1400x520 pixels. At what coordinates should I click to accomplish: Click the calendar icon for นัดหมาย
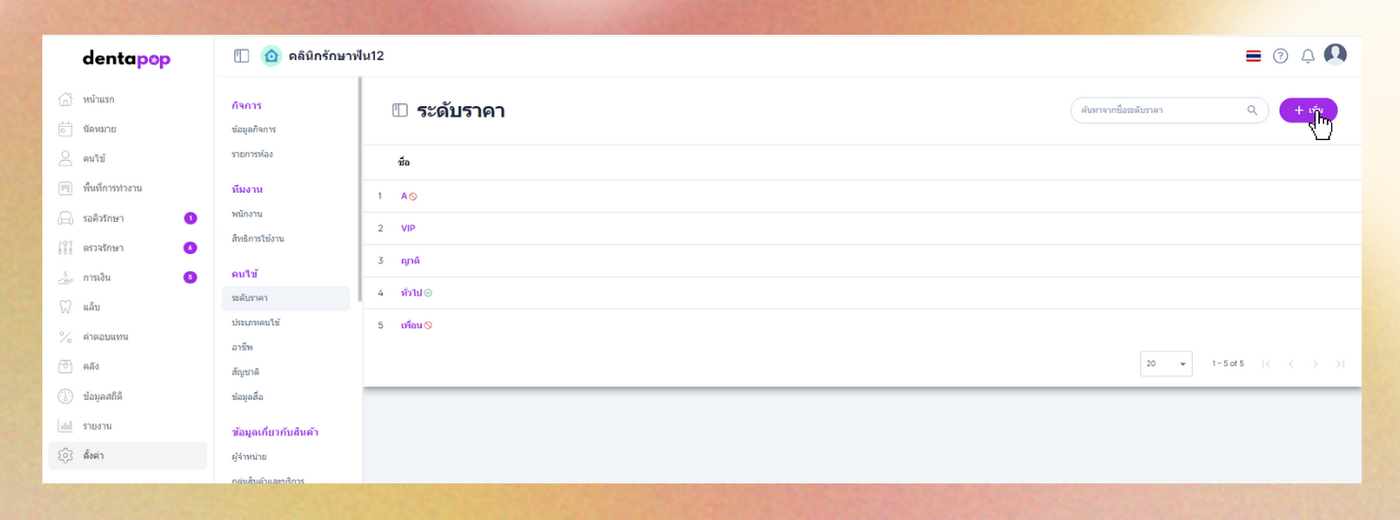[x=66, y=129]
